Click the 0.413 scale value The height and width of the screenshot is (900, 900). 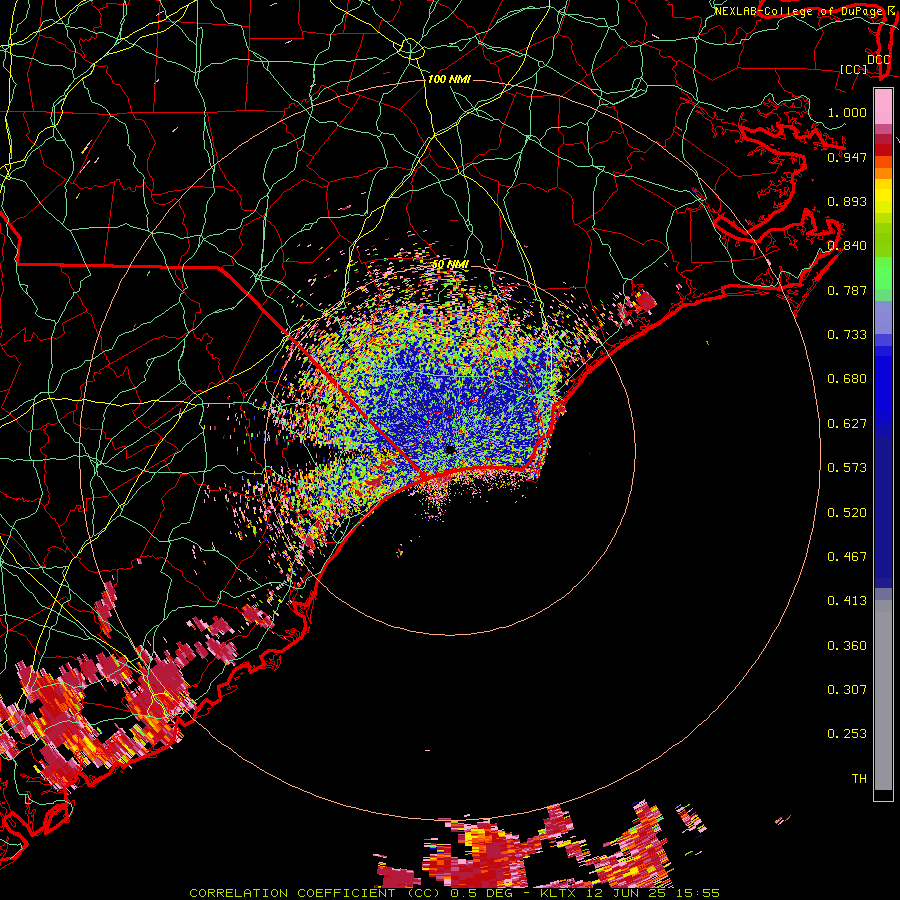click(847, 601)
